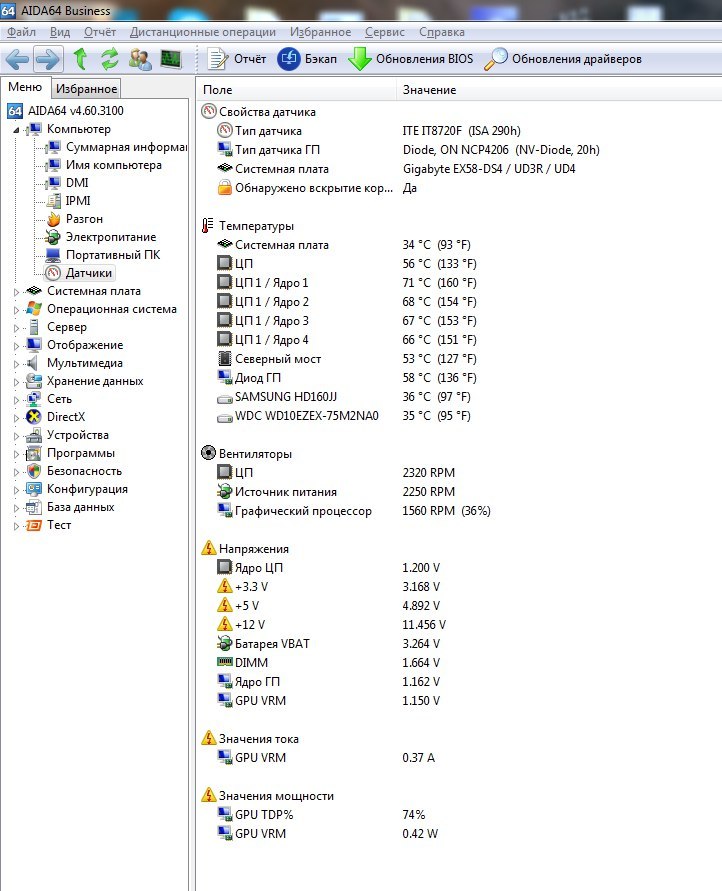The height and width of the screenshot is (891, 722).
Task: Click the green graph monitor toolbar icon
Action: click(x=171, y=59)
